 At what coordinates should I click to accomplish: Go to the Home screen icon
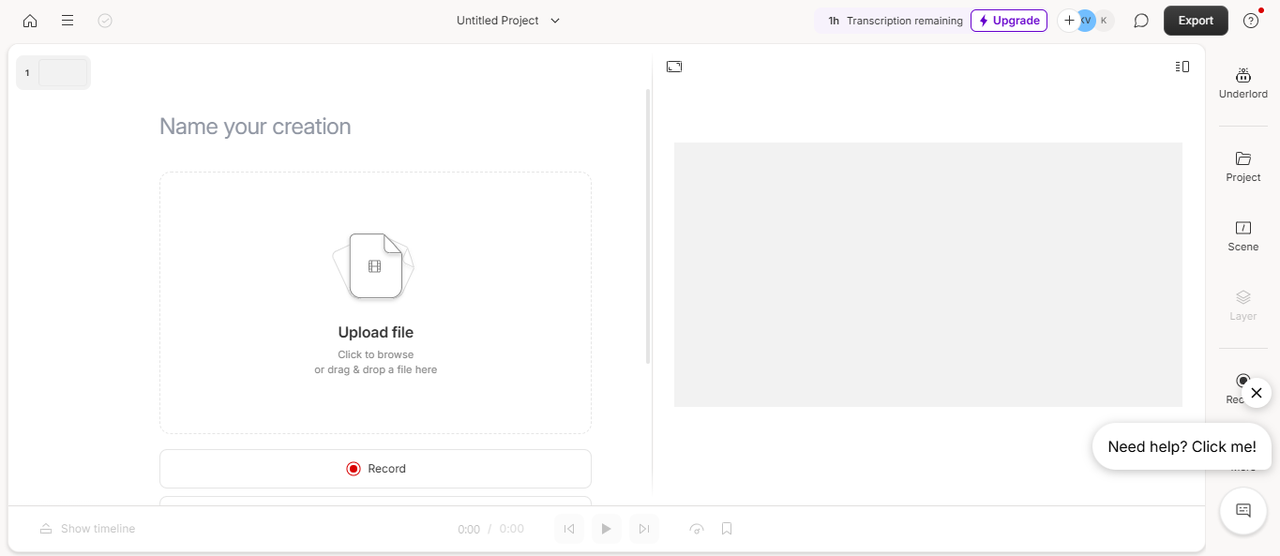[30, 21]
